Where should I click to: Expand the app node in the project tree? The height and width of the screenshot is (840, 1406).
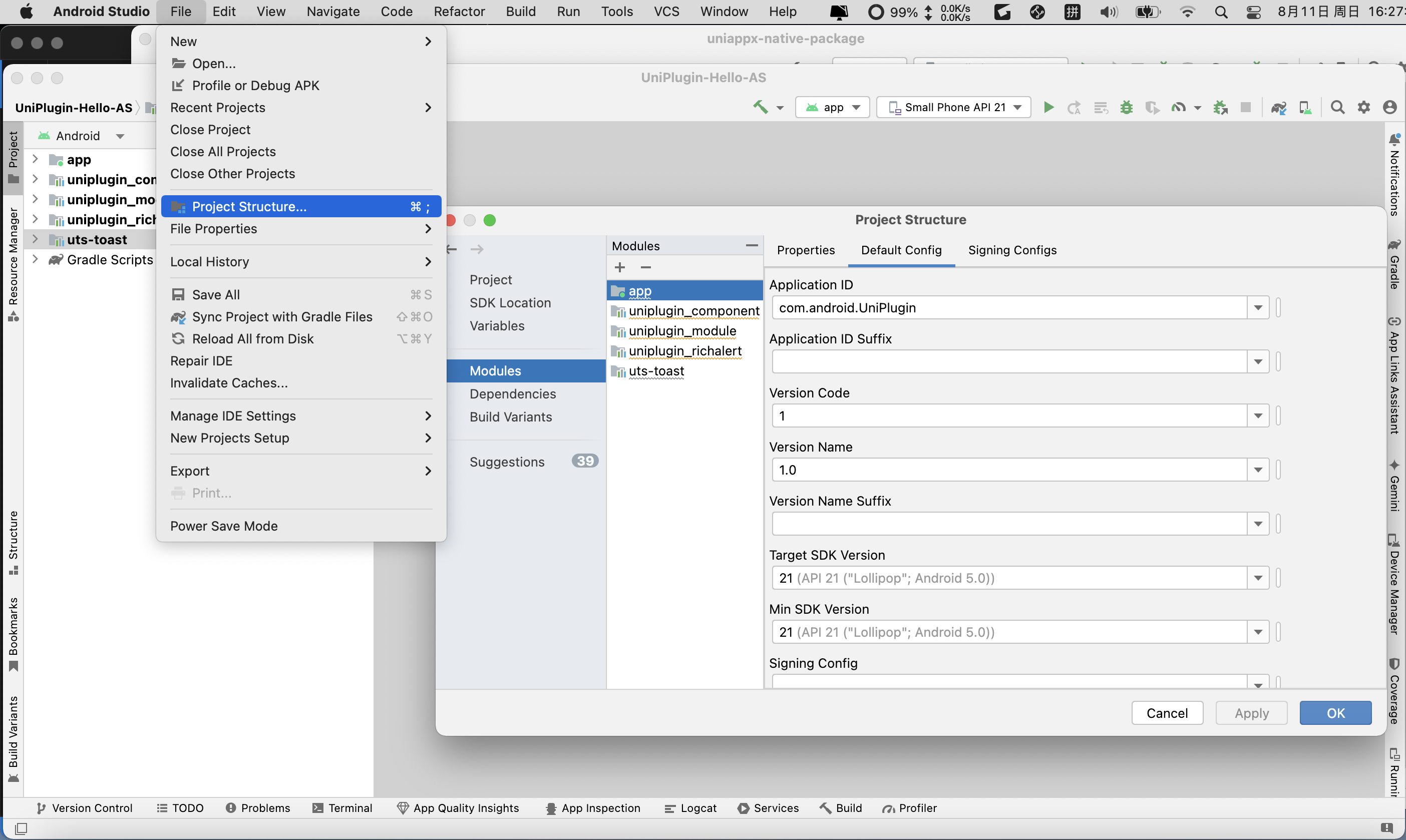click(35, 159)
